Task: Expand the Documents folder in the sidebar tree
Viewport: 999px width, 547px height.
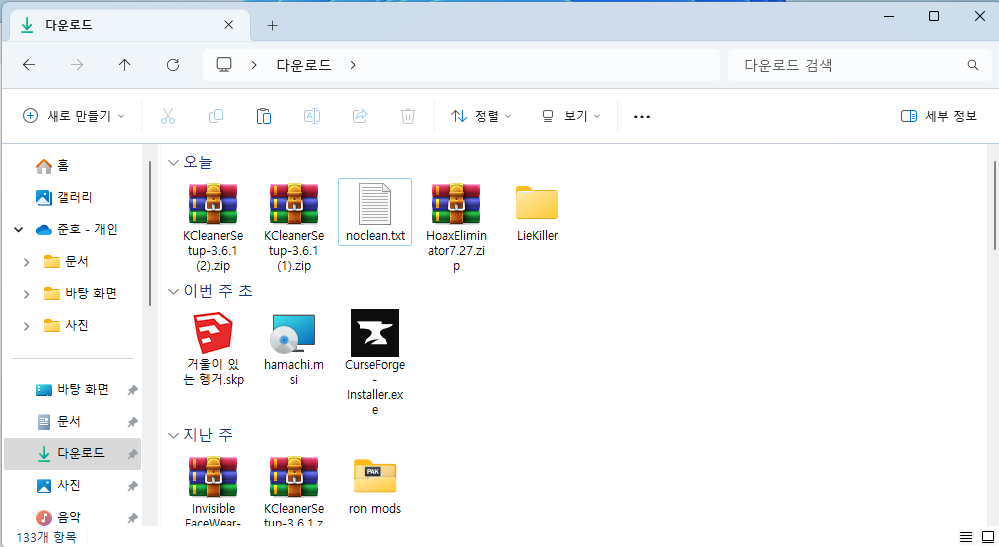Action: tap(27, 262)
